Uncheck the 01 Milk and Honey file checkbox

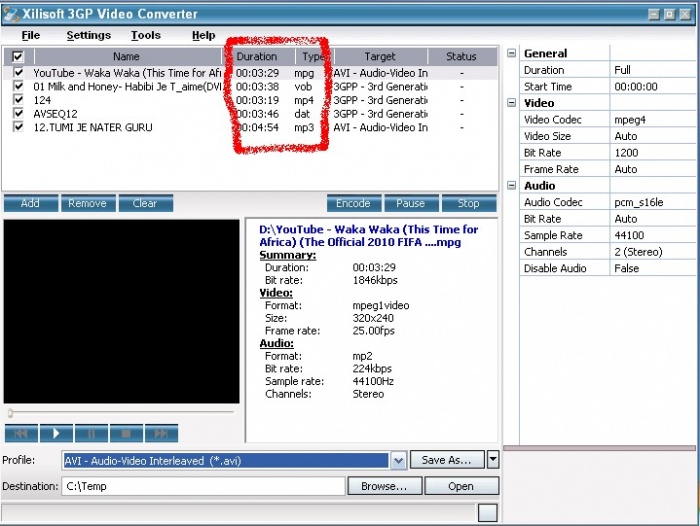click(x=18, y=86)
